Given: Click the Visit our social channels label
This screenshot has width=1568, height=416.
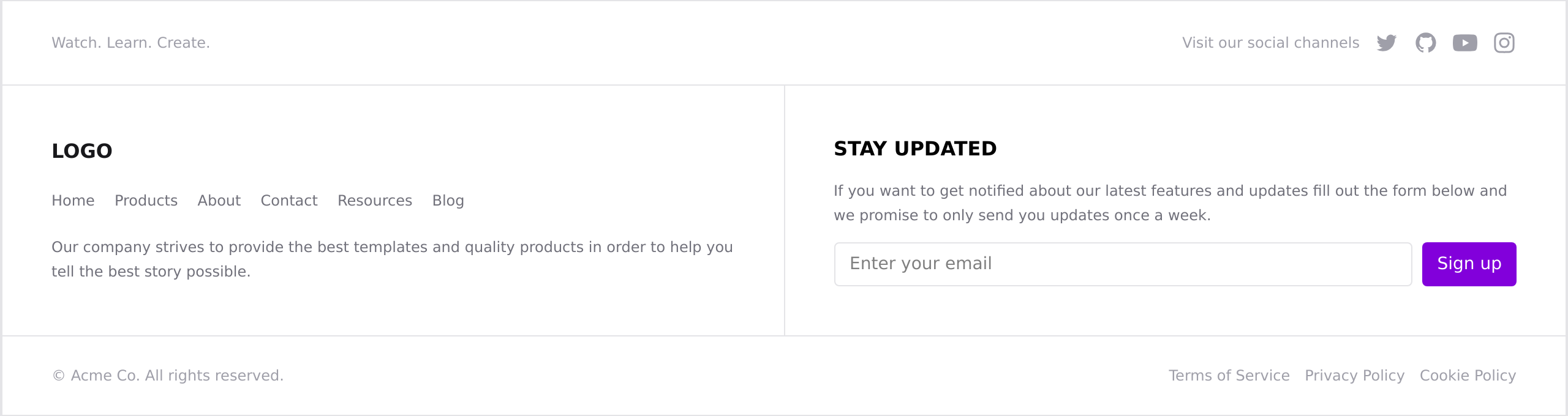Looking at the screenshot, I should 1271,43.
